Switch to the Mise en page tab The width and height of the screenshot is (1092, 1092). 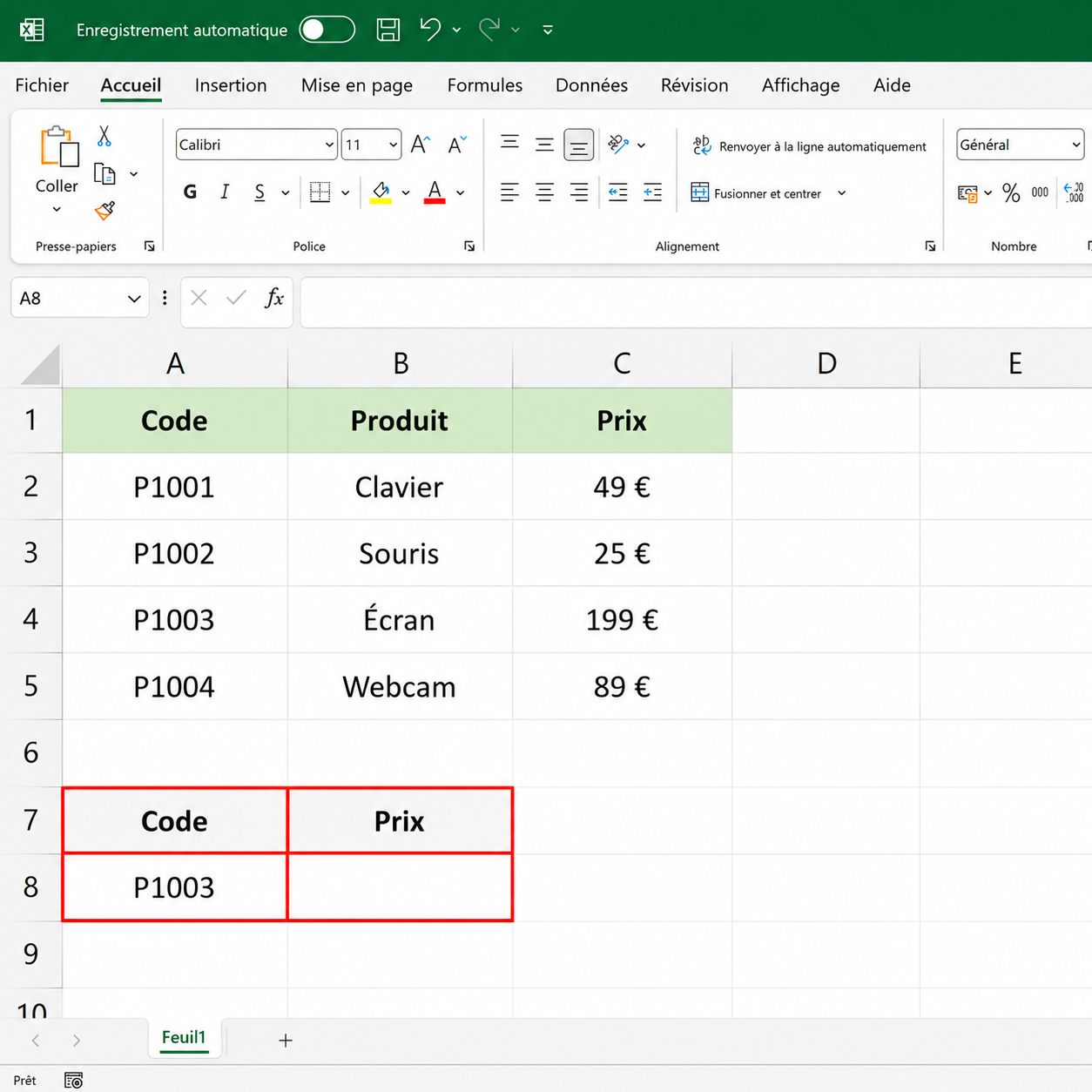(357, 85)
